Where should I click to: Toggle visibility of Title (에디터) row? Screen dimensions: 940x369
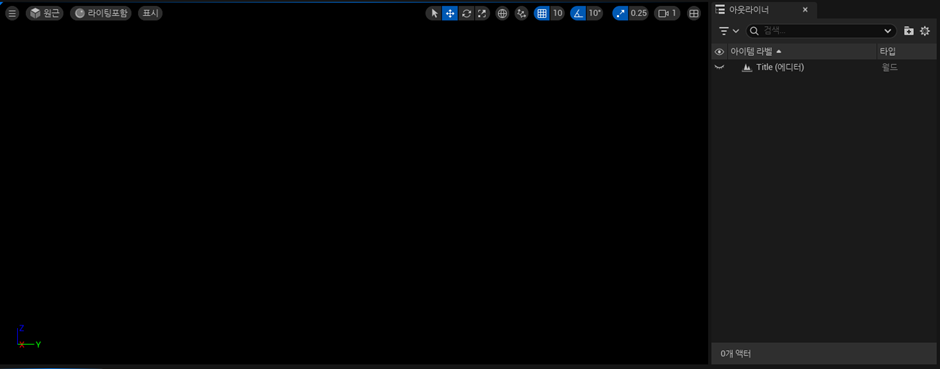[719, 67]
